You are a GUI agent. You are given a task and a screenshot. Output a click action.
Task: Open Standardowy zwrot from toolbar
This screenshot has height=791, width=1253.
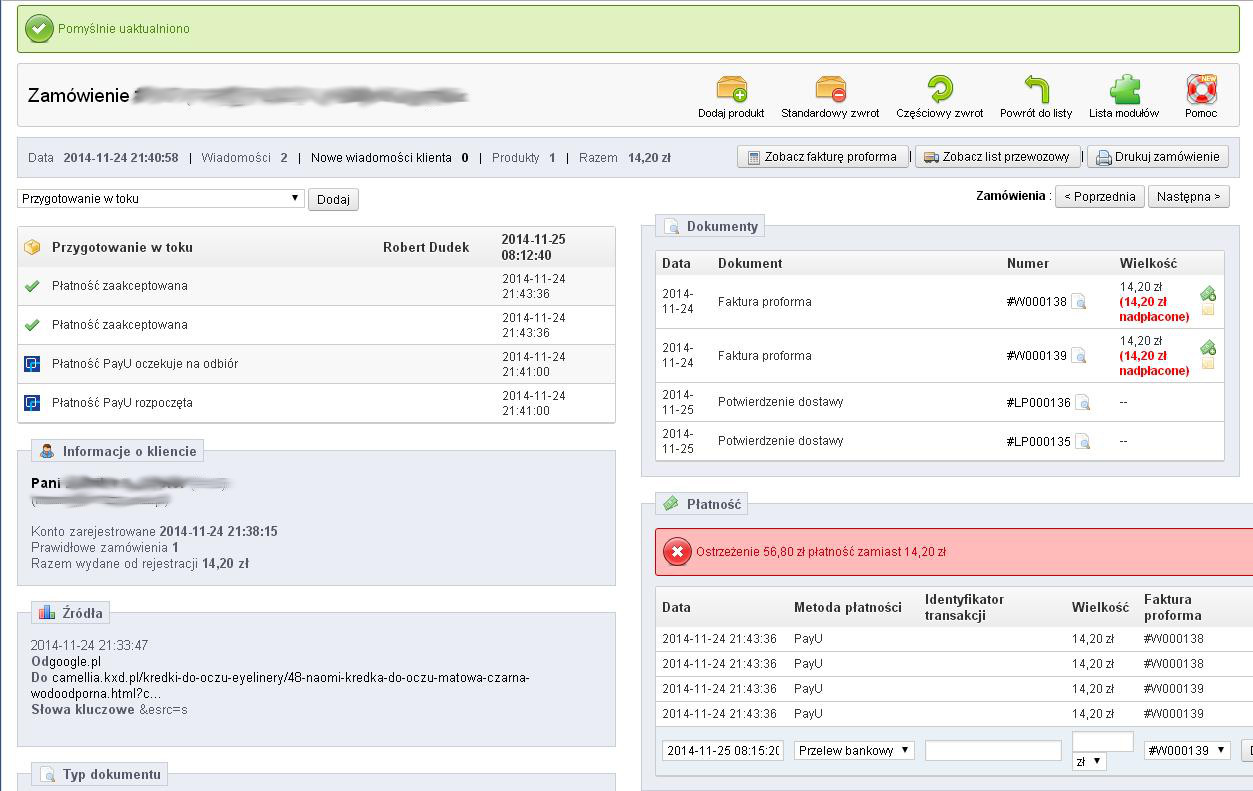point(830,89)
